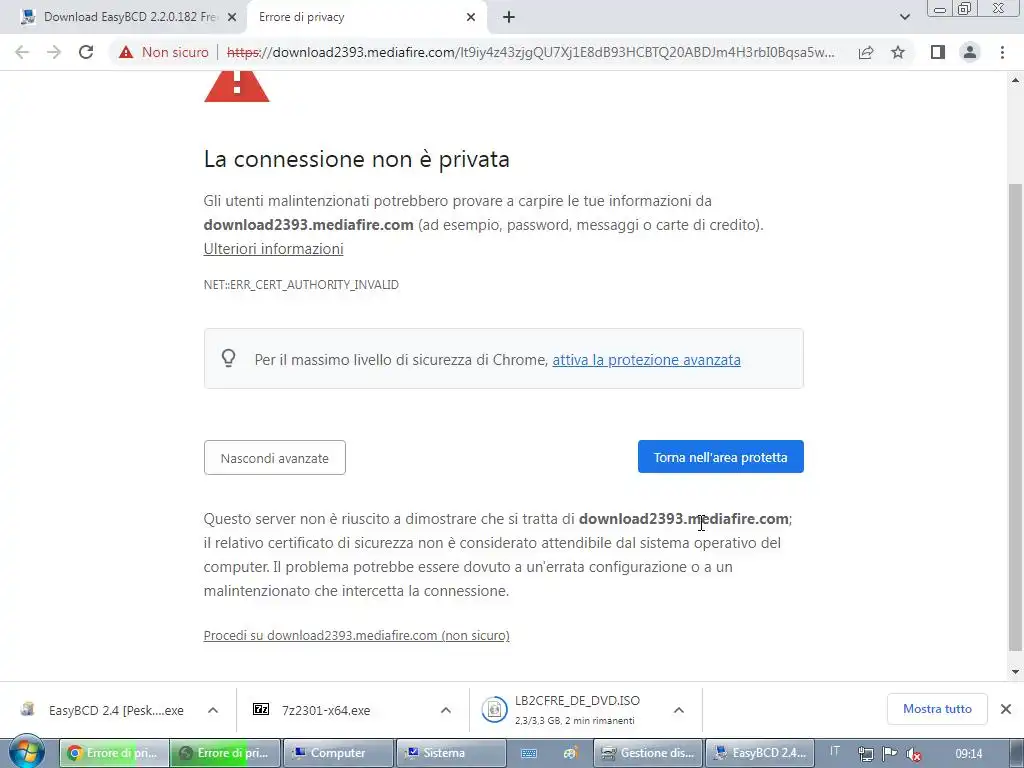Open 'Ulteriori informazioni' link

[x=273, y=249]
